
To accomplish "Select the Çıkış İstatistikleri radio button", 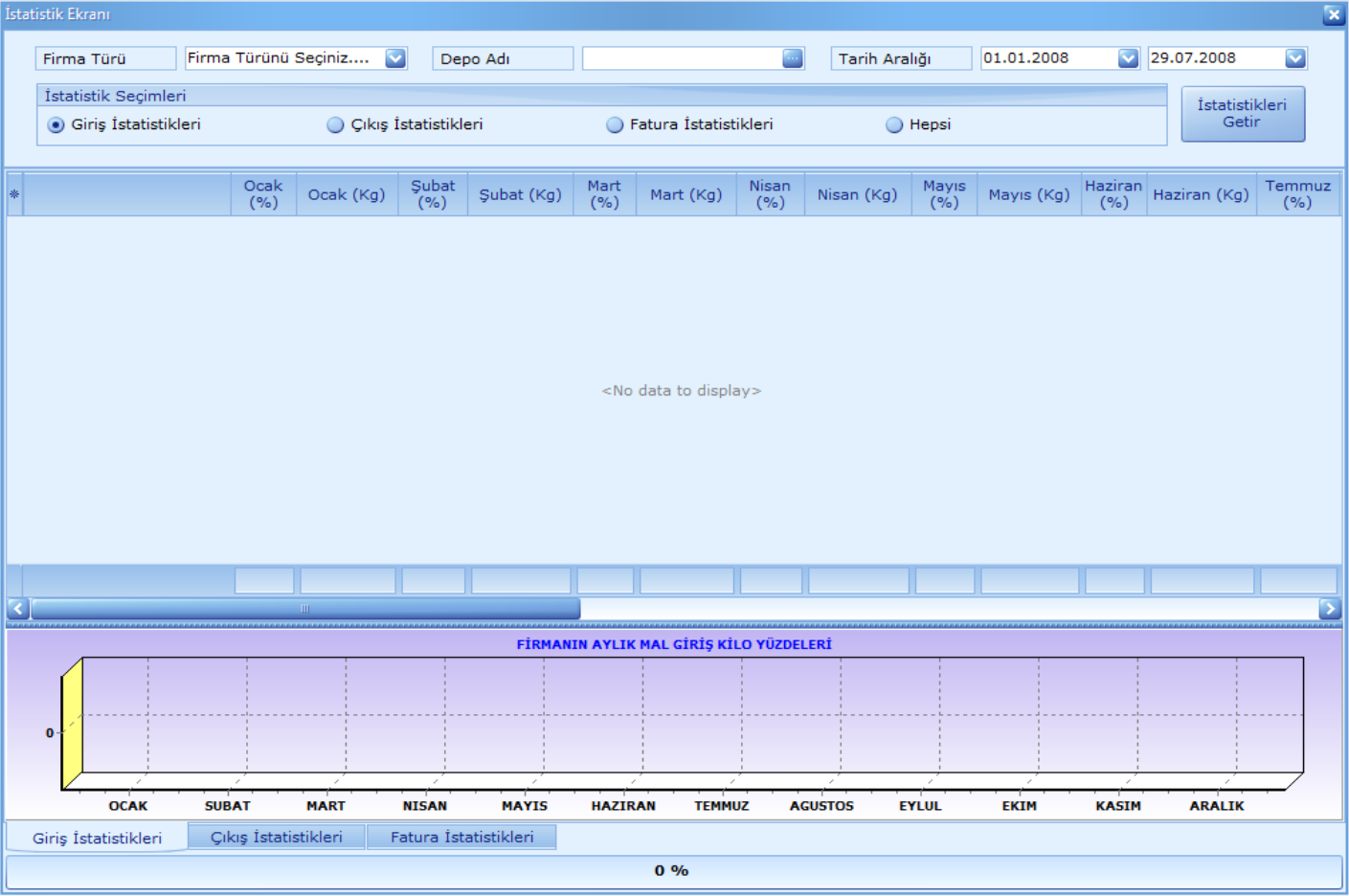I will click(x=335, y=125).
